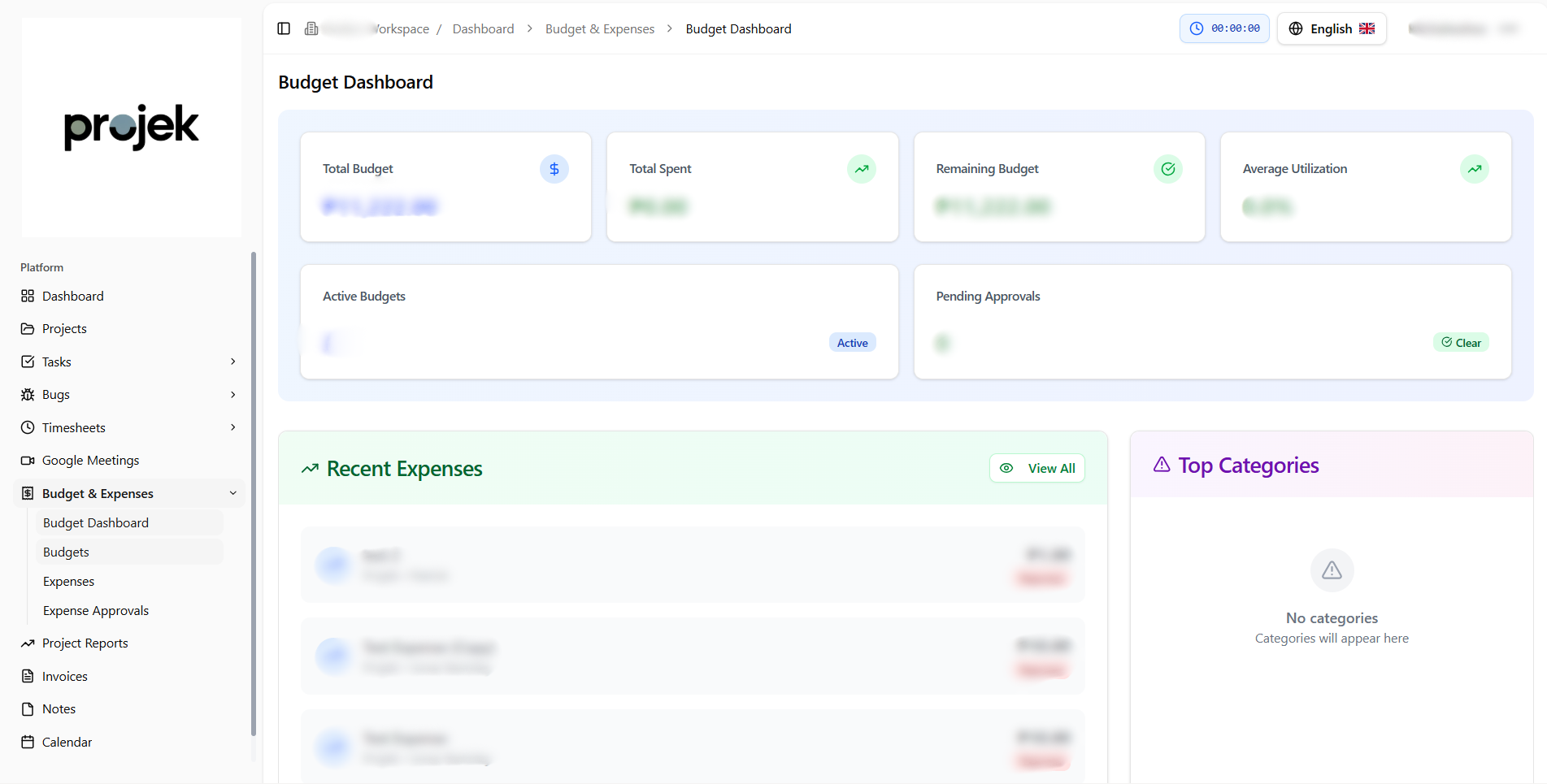Click the Average Utilization trend icon
1547x784 pixels.
pos(1474,169)
